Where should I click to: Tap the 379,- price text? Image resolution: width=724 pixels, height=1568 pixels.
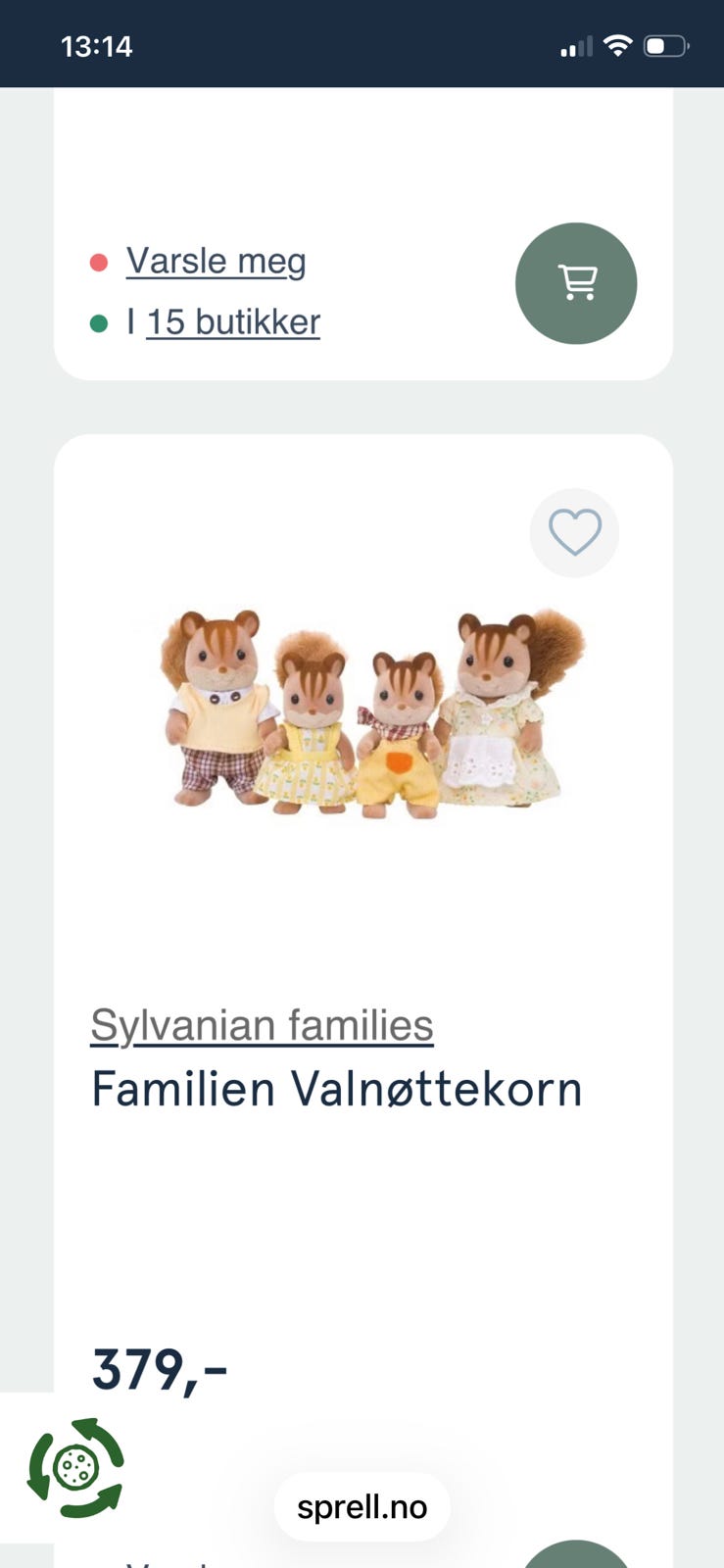coord(160,1369)
